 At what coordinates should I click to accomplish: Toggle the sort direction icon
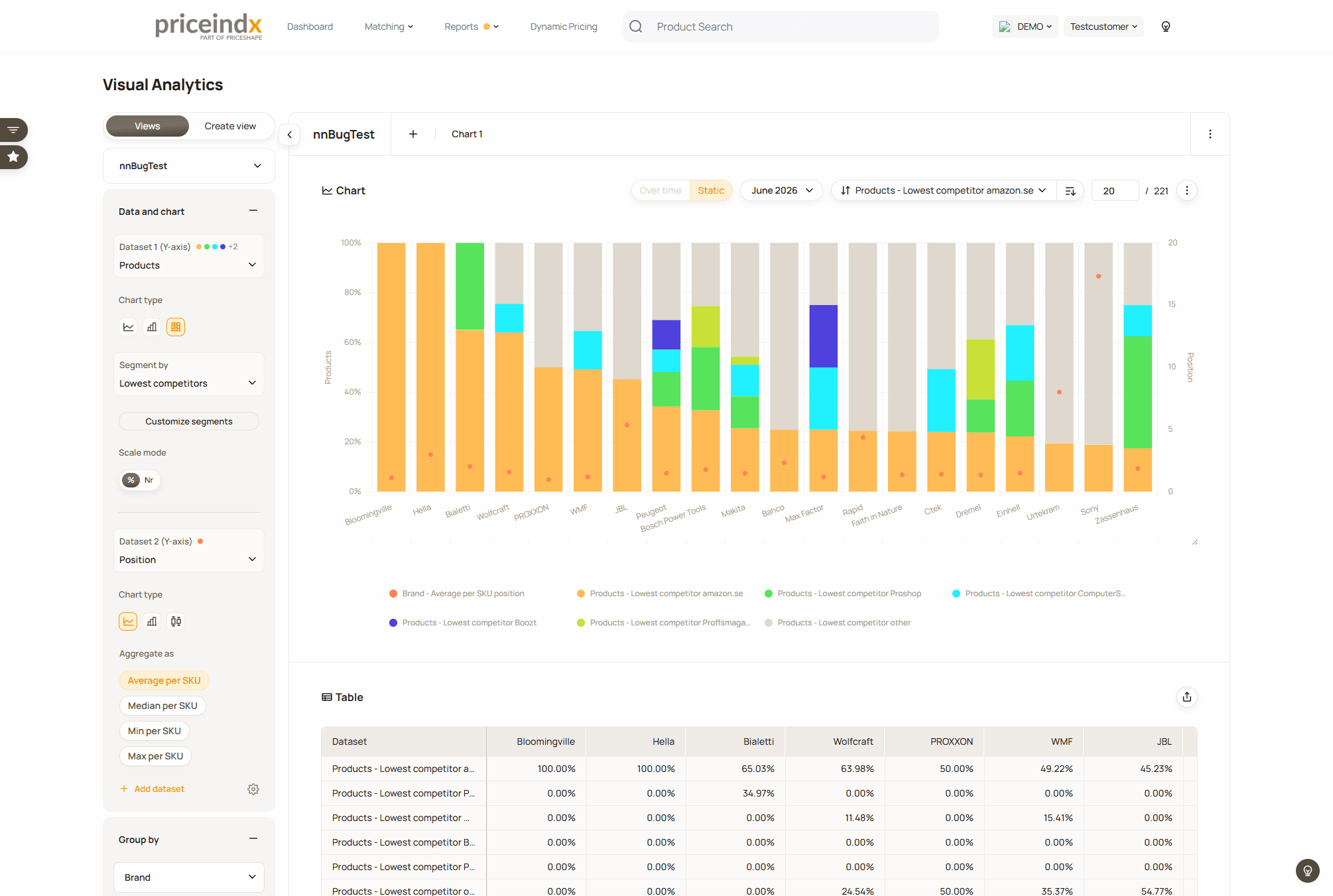coord(1070,191)
